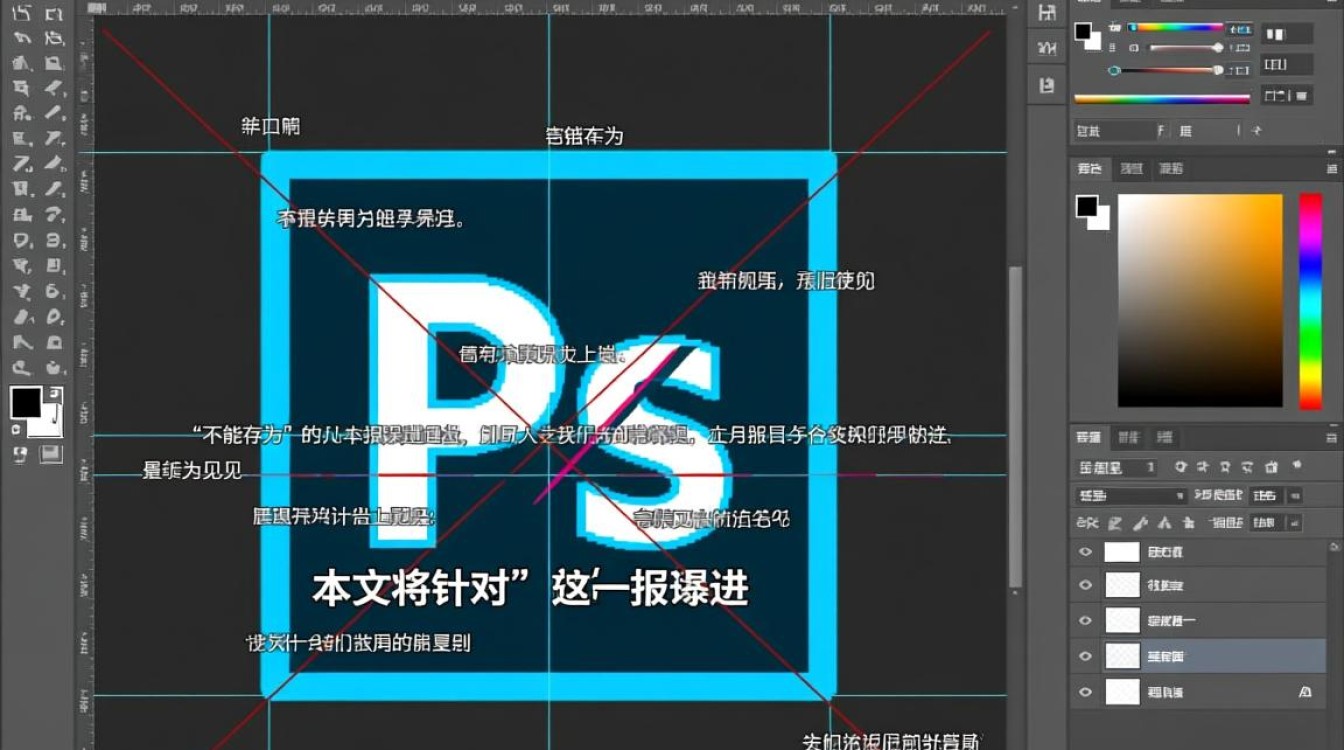Viewport: 1344px width, 750px height.
Task: Enable lock all padlock icon in Layers panel
Action: tap(1187, 522)
